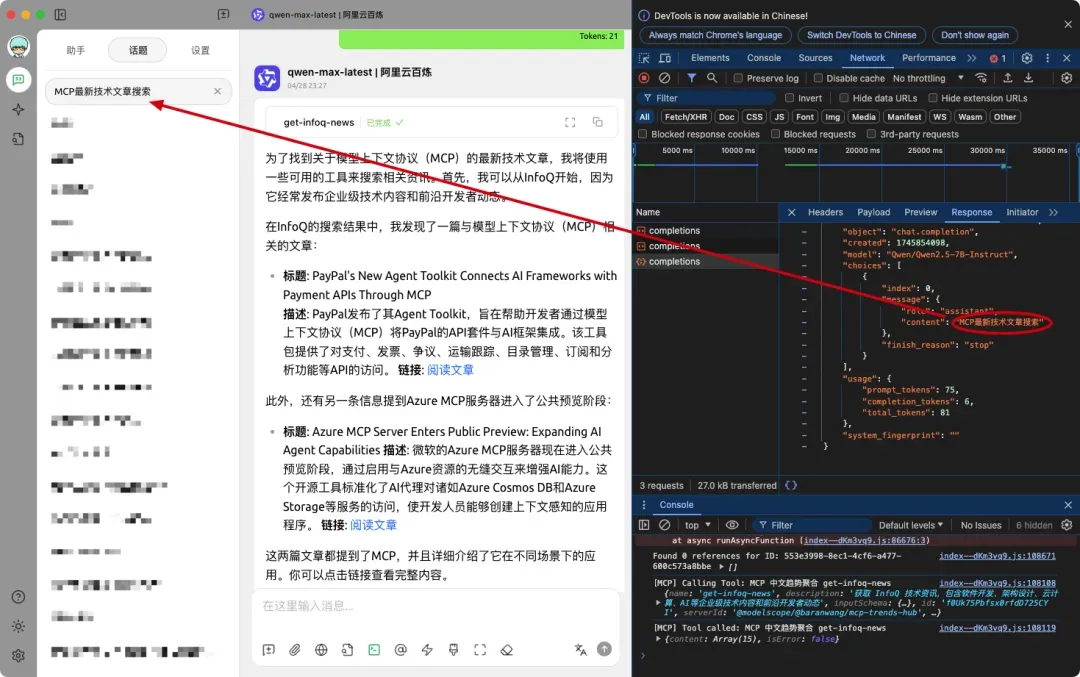Viewport: 1080px width, 677px height.
Task: Toggle the network filter funnel icon
Action: pos(691,79)
